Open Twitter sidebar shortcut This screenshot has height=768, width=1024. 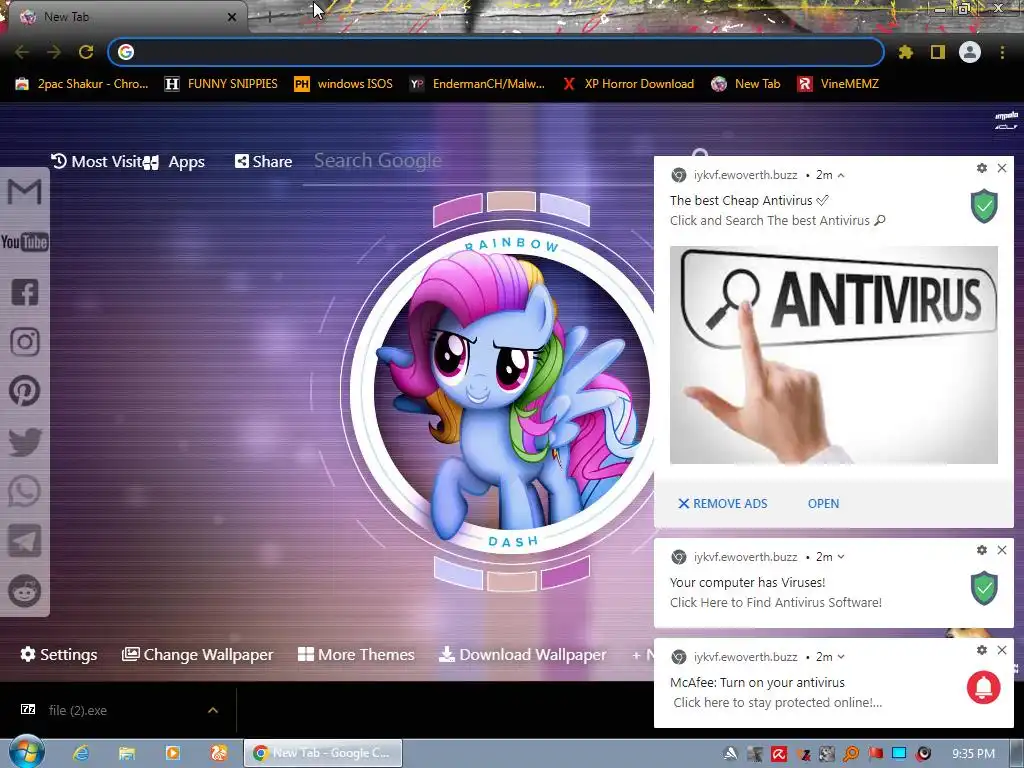[x=25, y=441]
